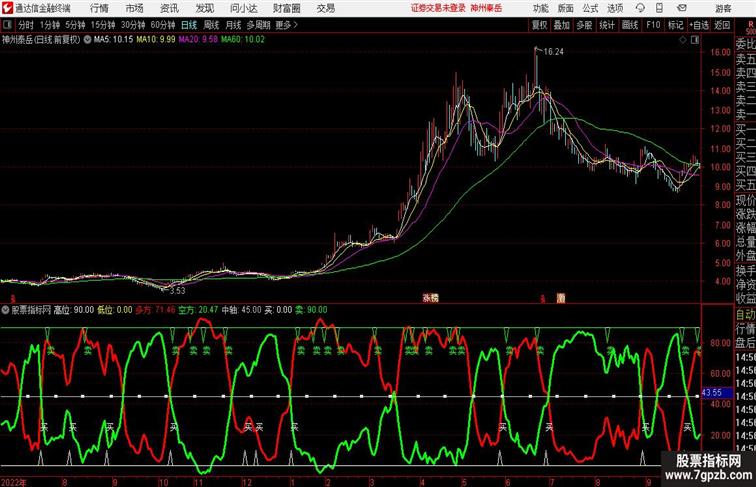Viewport: 756px width, 487px height.
Task: Click the 16.24 high price label
Action: tap(554, 52)
